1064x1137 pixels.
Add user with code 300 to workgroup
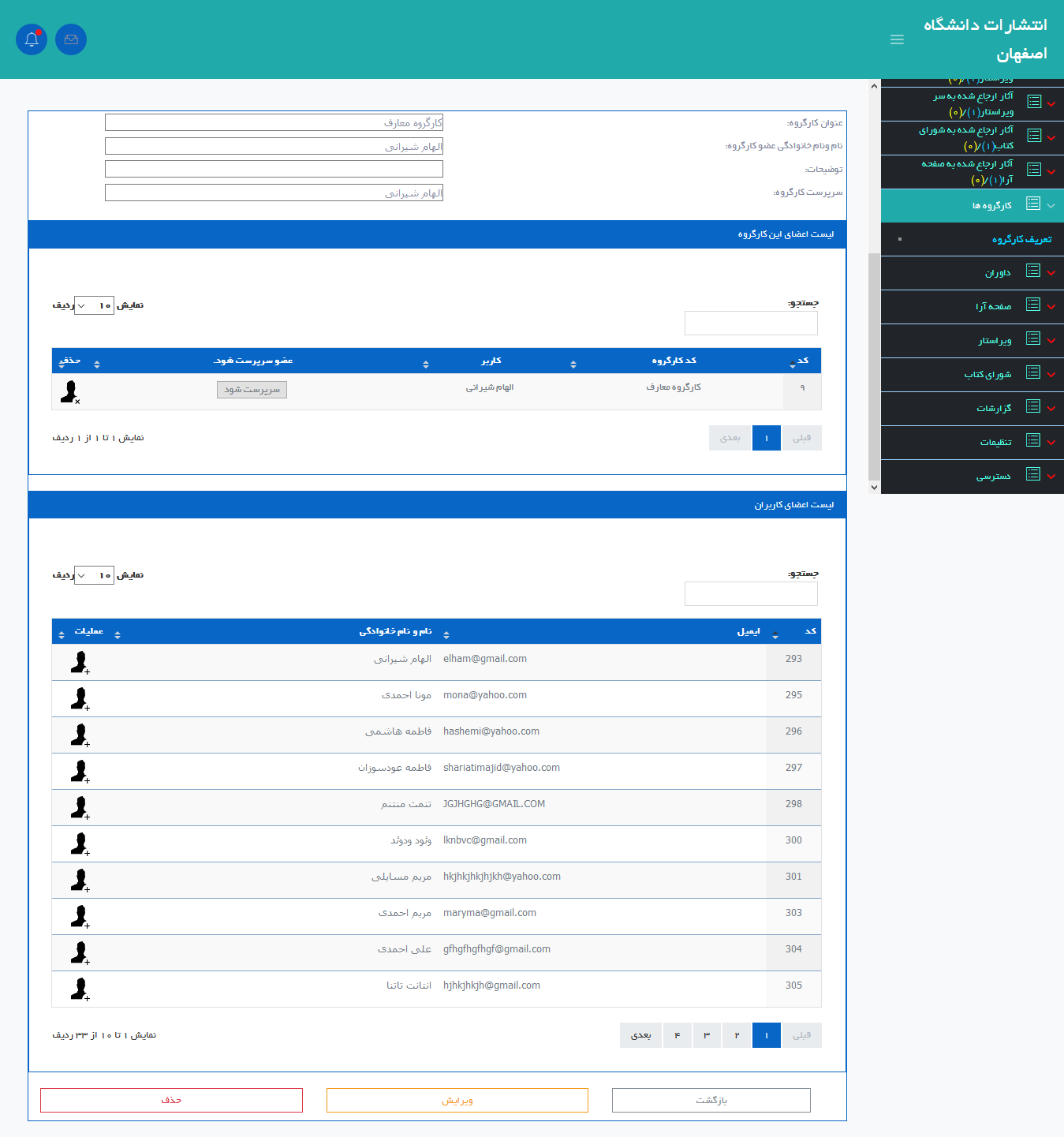80,843
